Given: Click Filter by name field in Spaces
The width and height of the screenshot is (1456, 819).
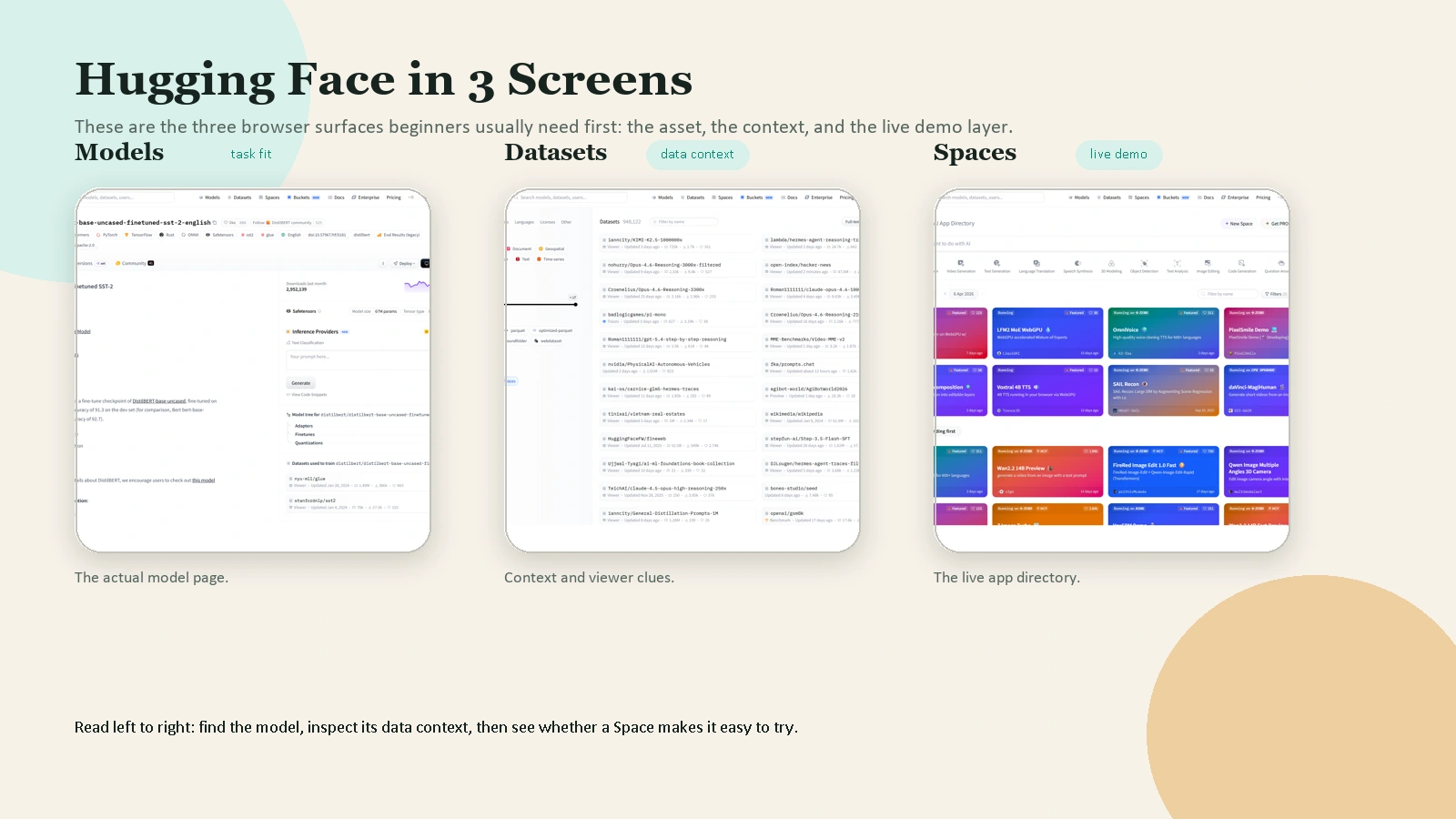Looking at the screenshot, I should (x=1228, y=294).
